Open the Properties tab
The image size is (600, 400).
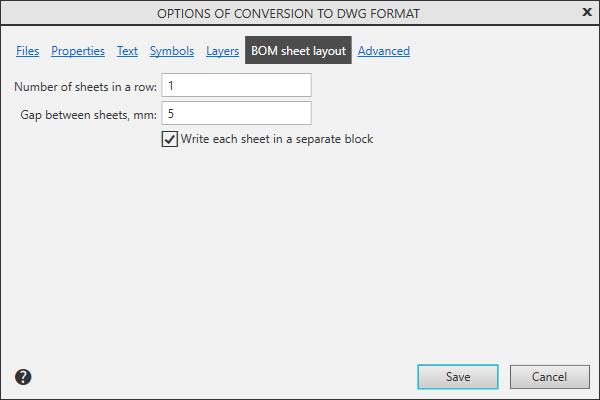tap(78, 51)
